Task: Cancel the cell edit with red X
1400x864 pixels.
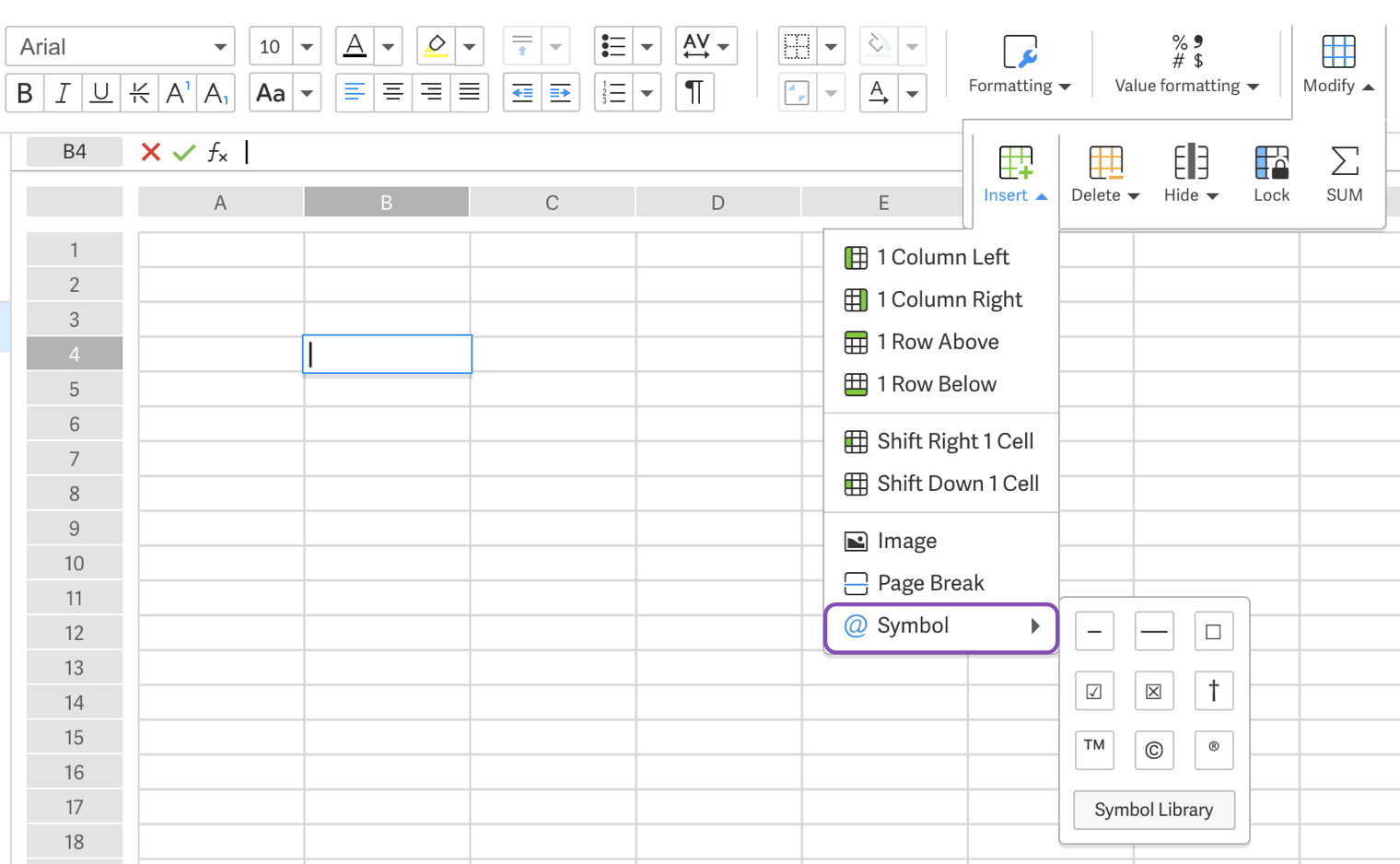Action: [x=151, y=152]
